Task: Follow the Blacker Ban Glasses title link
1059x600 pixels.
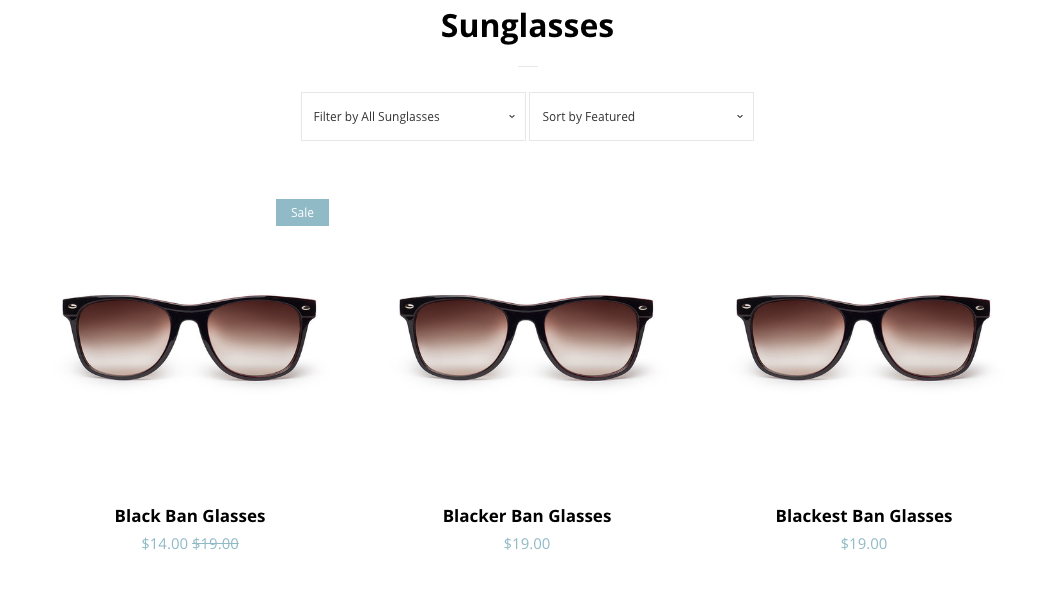Action: pos(527,516)
